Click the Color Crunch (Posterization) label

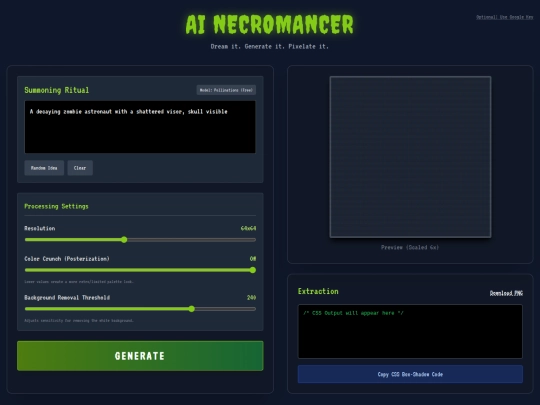67,259
